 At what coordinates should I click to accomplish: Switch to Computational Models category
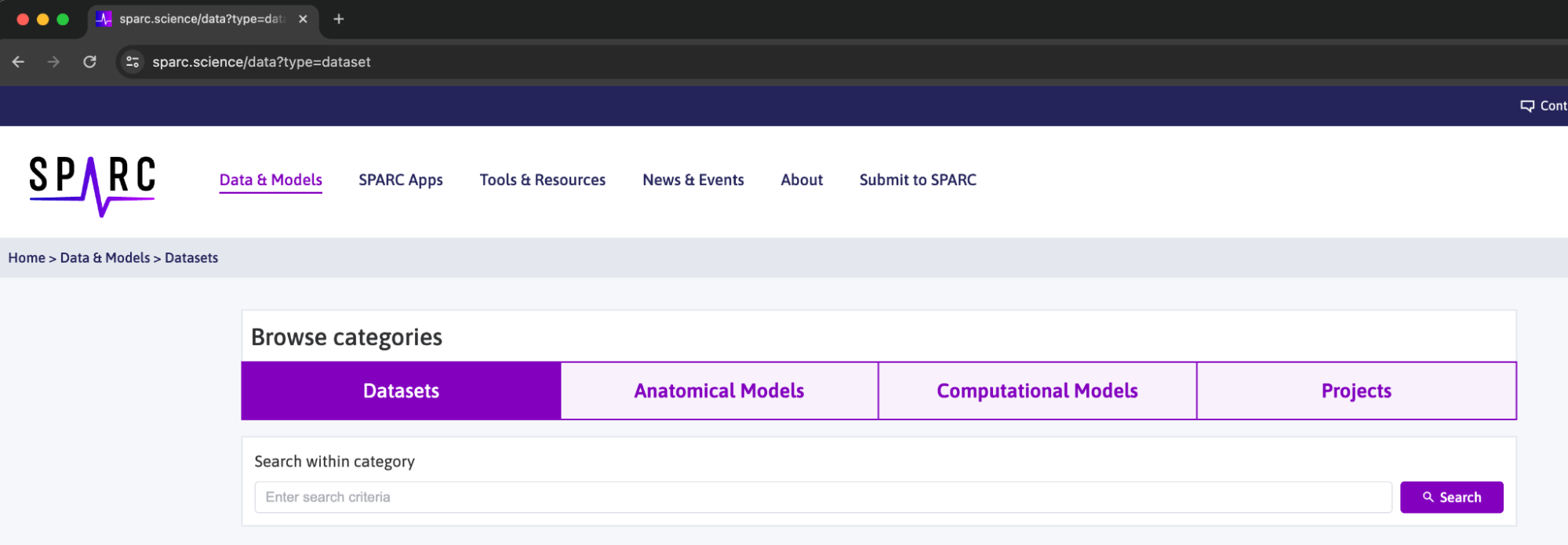point(1037,391)
